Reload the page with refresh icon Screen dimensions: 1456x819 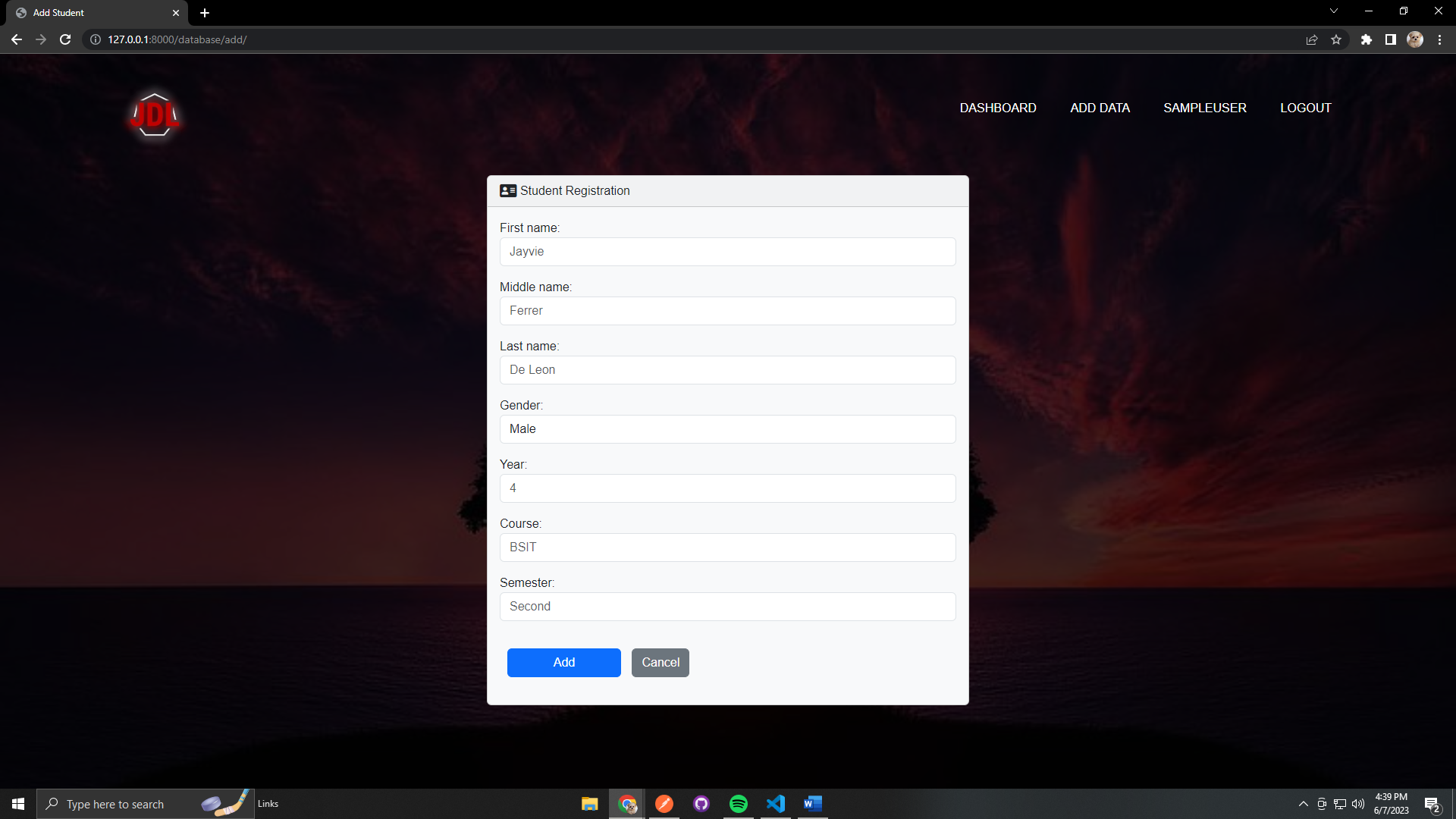pos(65,39)
